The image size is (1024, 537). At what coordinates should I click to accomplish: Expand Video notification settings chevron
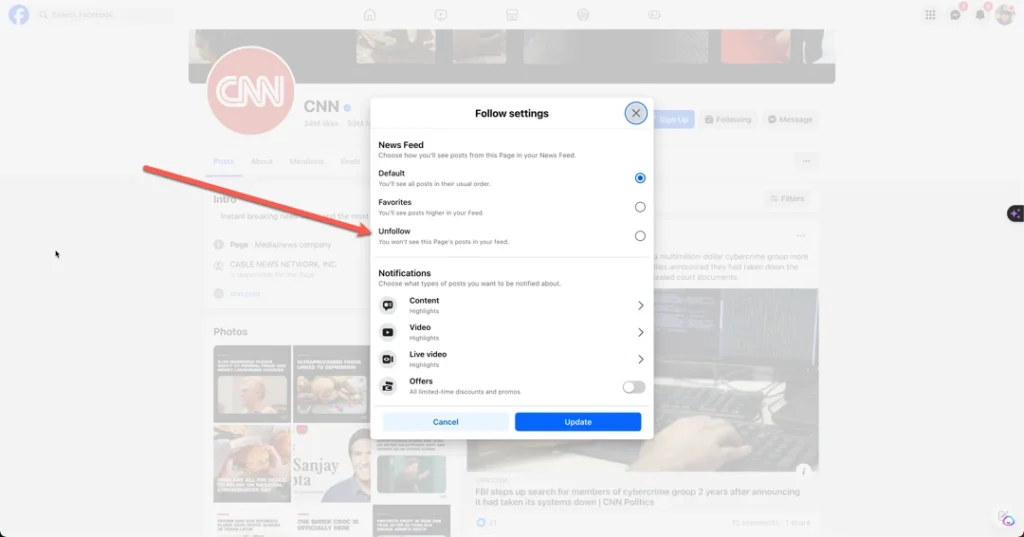641,333
